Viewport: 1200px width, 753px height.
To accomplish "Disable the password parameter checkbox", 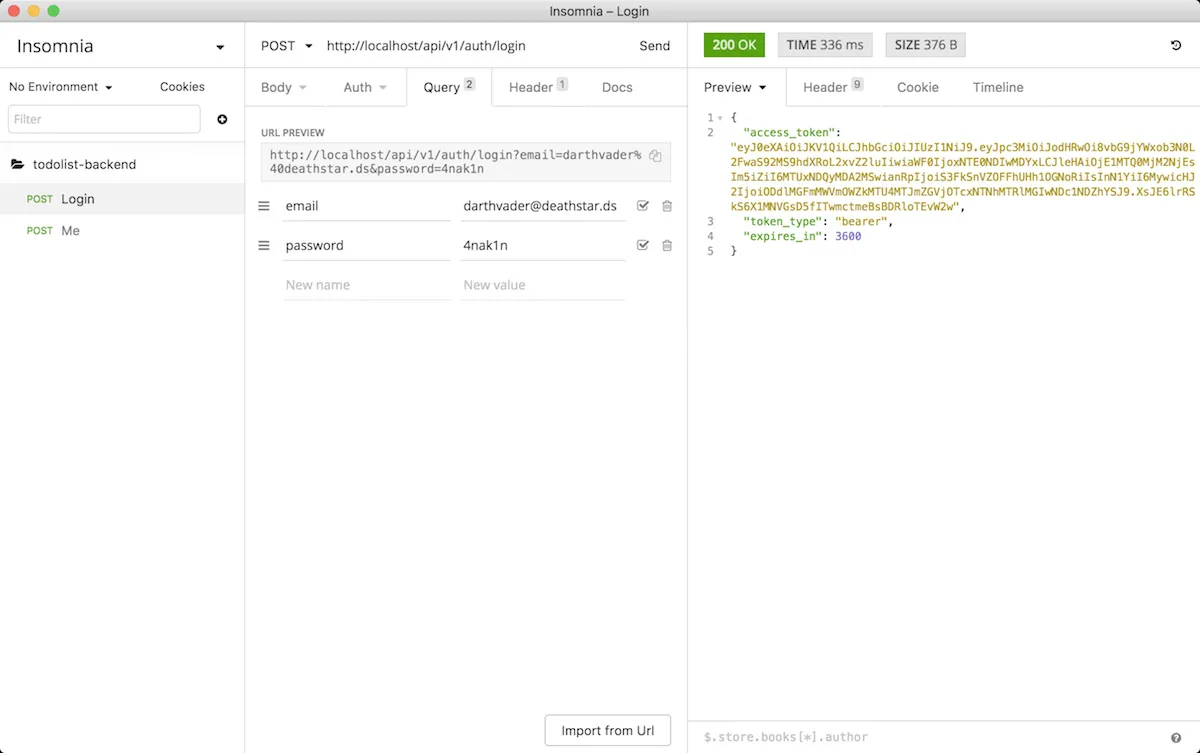I will [x=643, y=245].
